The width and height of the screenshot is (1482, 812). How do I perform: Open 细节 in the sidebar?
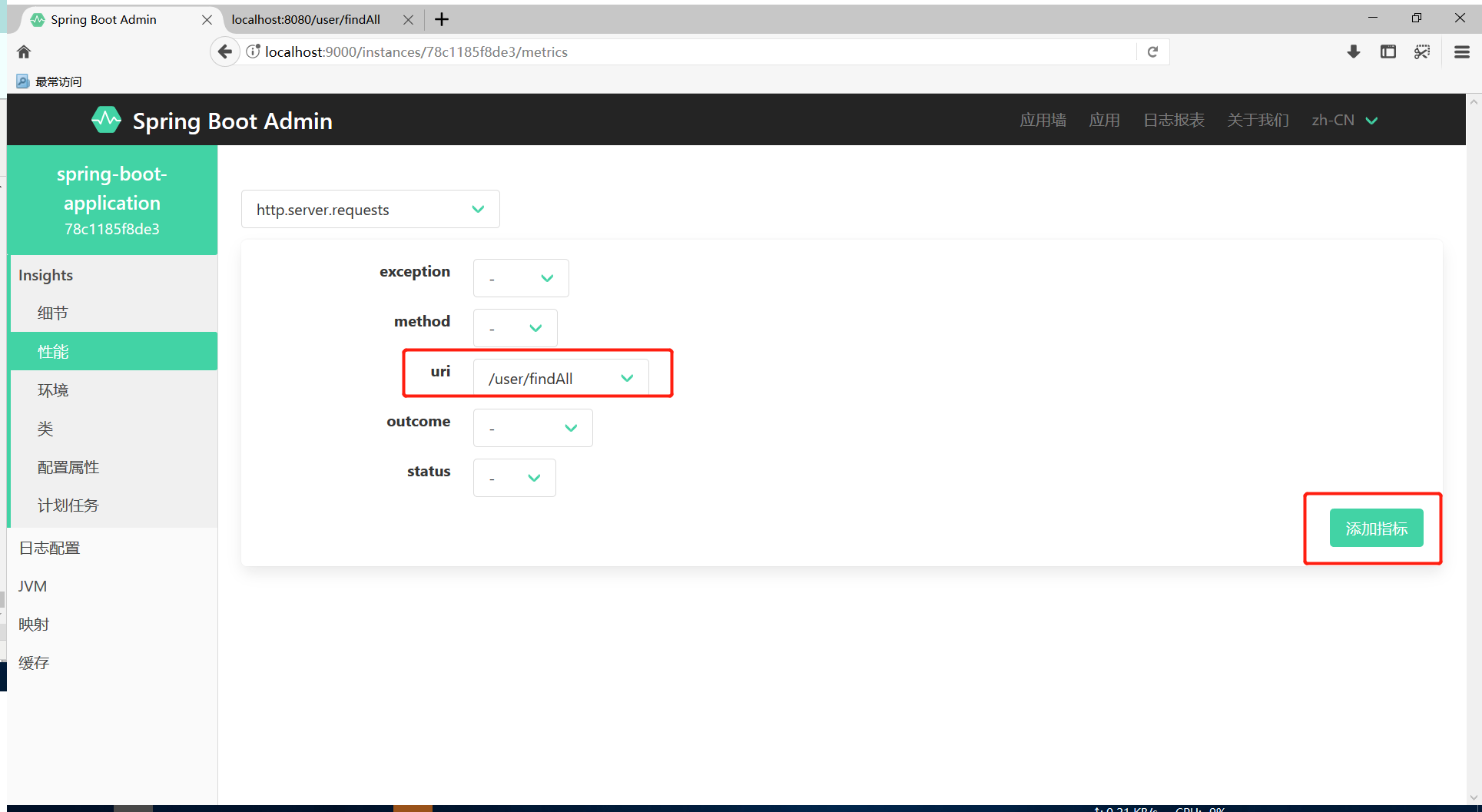click(x=114, y=313)
